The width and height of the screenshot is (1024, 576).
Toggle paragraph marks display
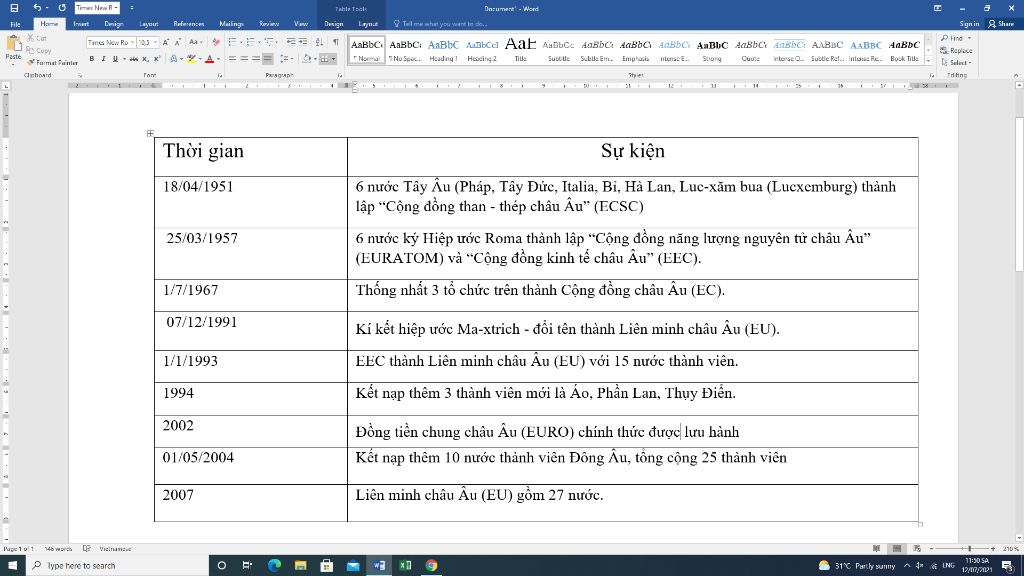click(x=336, y=42)
